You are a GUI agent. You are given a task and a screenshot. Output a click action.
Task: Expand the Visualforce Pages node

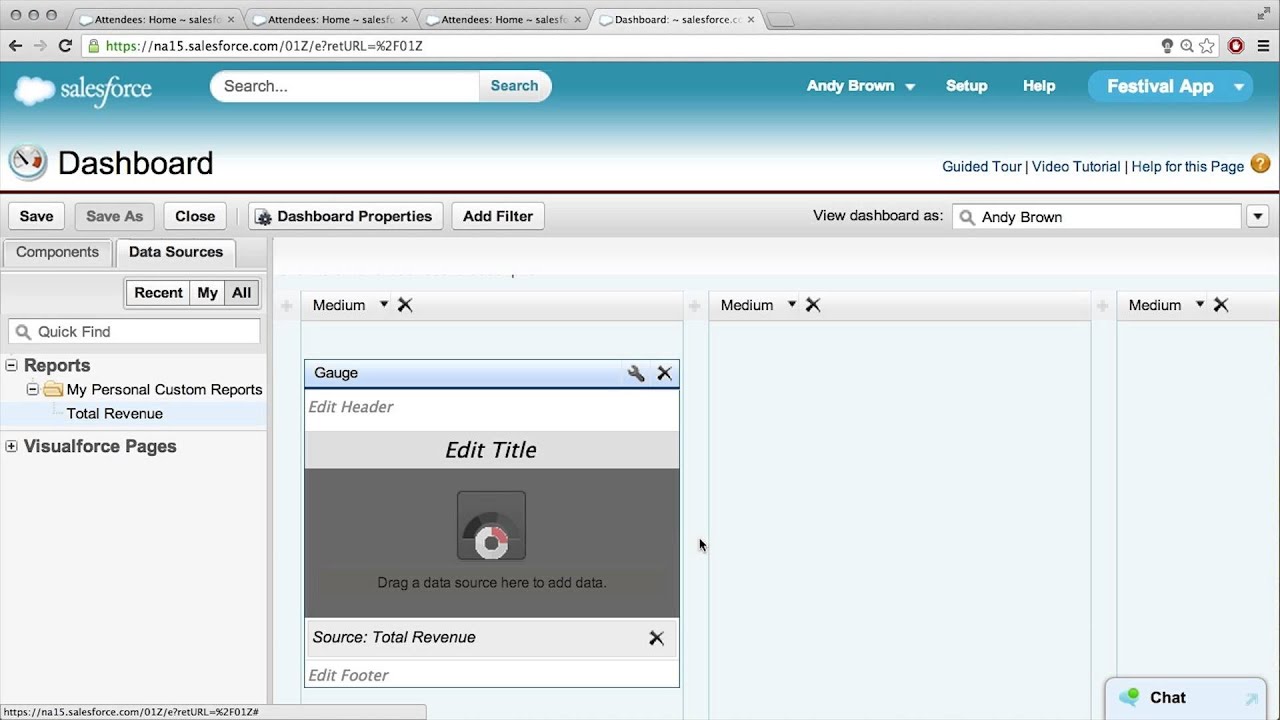pos(12,446)
